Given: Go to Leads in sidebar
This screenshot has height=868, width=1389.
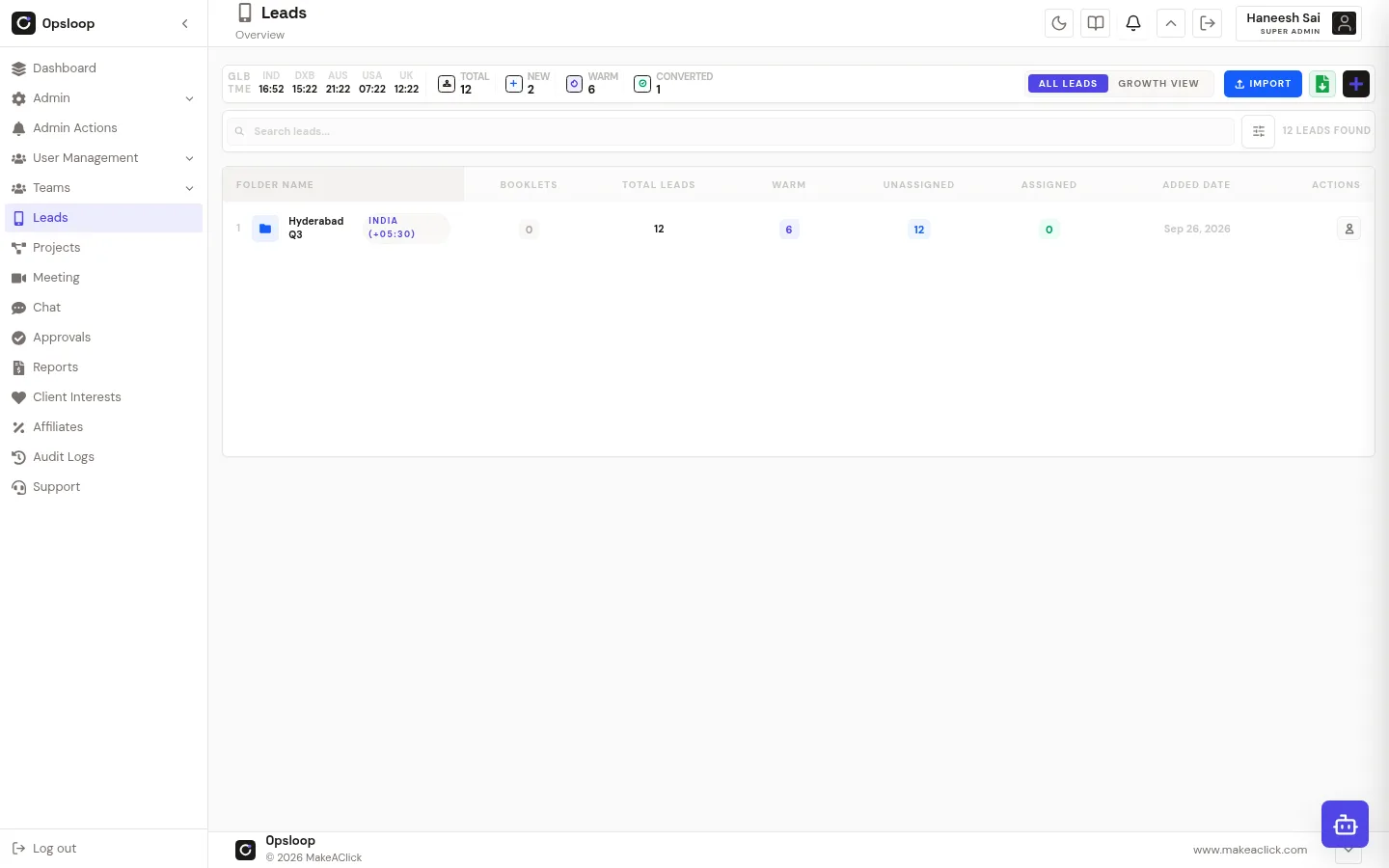Looking at the screenshot, I should pos(103,218).
